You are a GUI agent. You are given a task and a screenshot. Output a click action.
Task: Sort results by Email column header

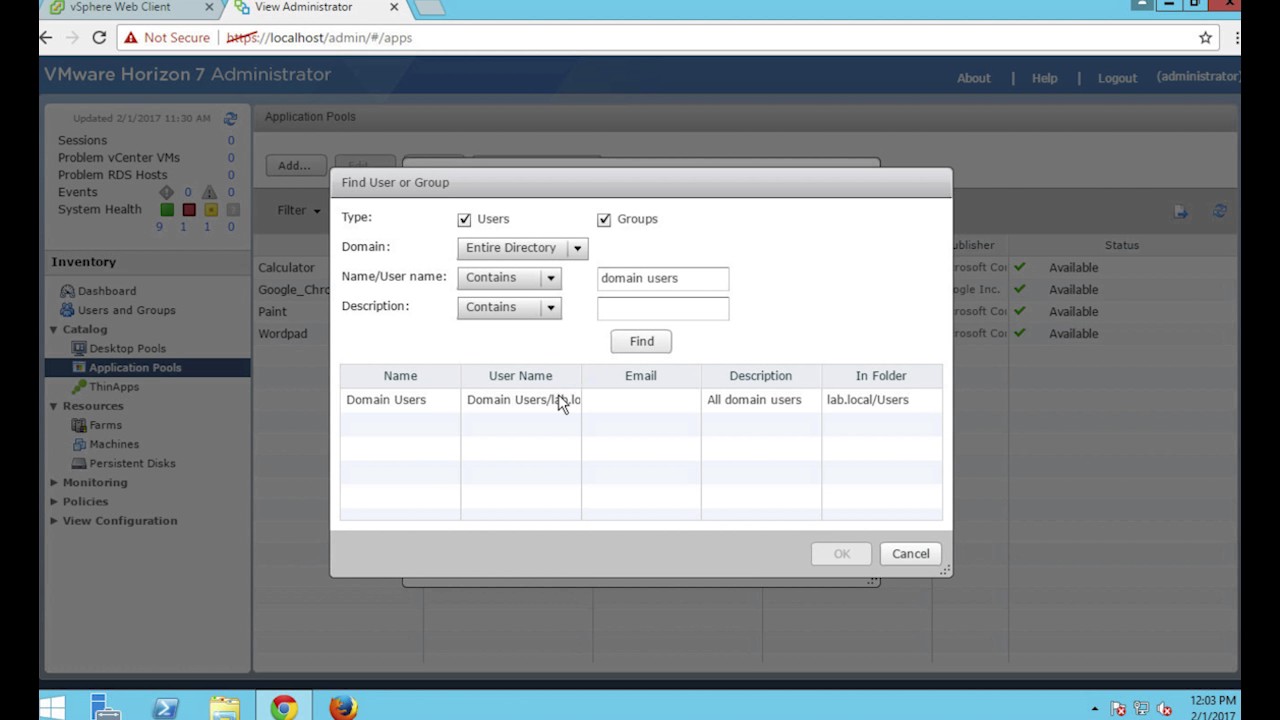pos(641,376)
